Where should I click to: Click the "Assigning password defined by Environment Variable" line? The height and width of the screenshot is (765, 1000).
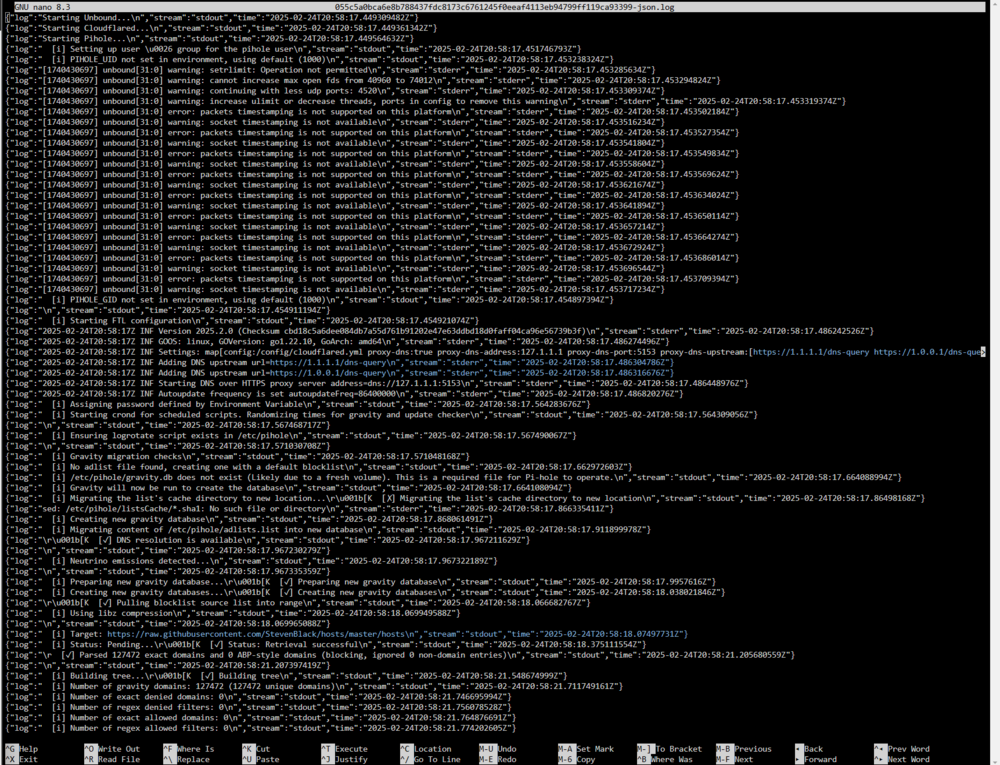298,404
